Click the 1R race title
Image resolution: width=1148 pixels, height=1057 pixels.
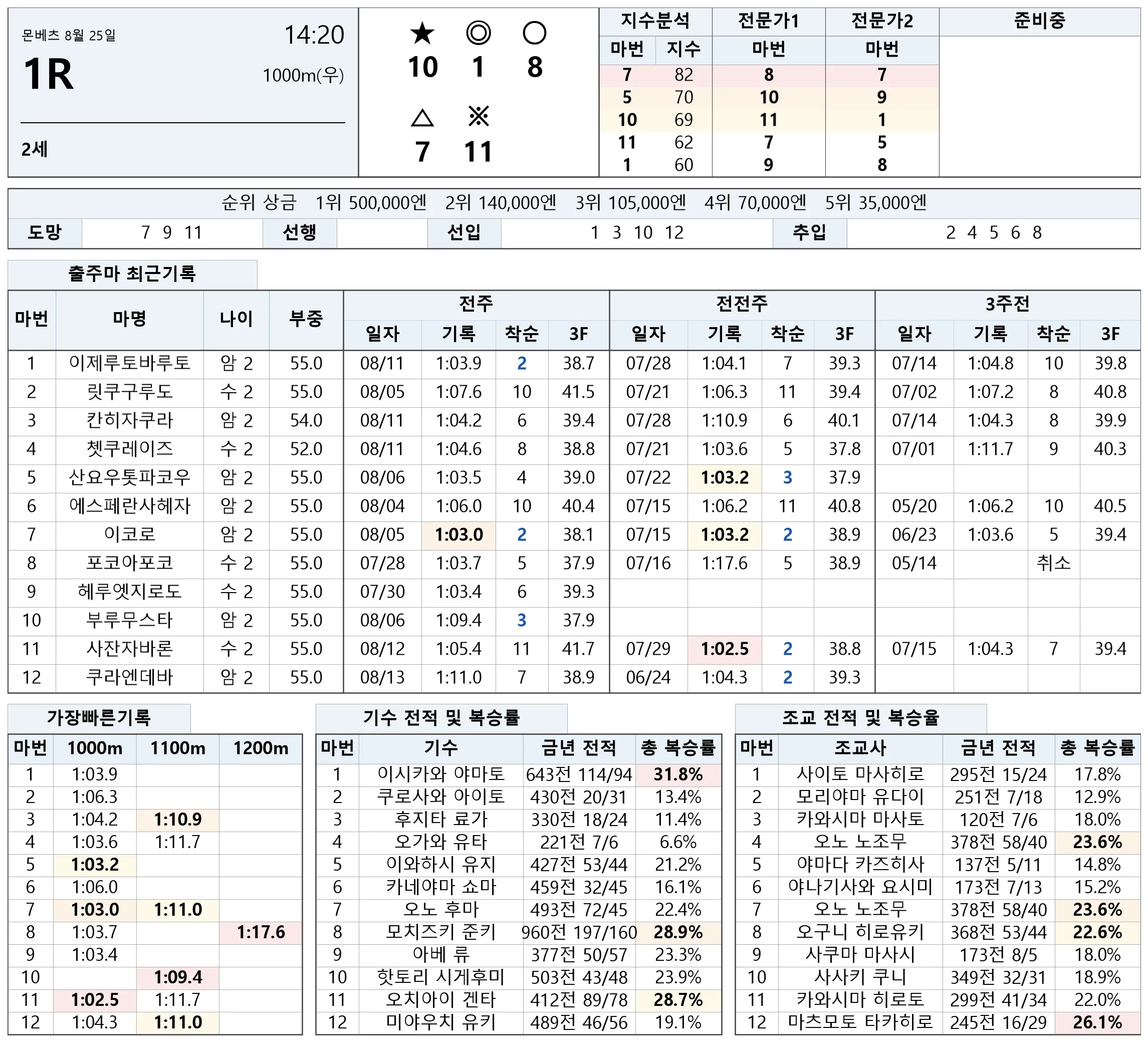[x=49, y=74]
